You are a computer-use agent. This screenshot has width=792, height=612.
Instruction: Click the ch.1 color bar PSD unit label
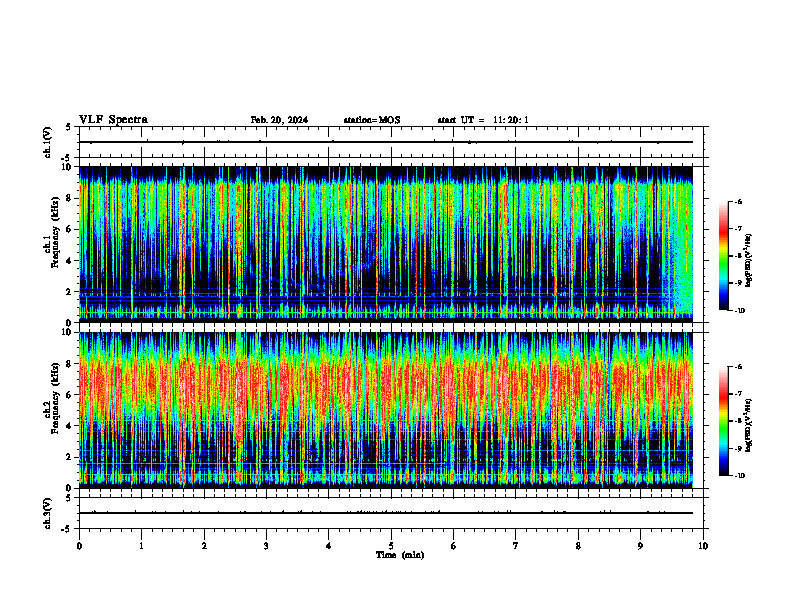coord(749,260)
